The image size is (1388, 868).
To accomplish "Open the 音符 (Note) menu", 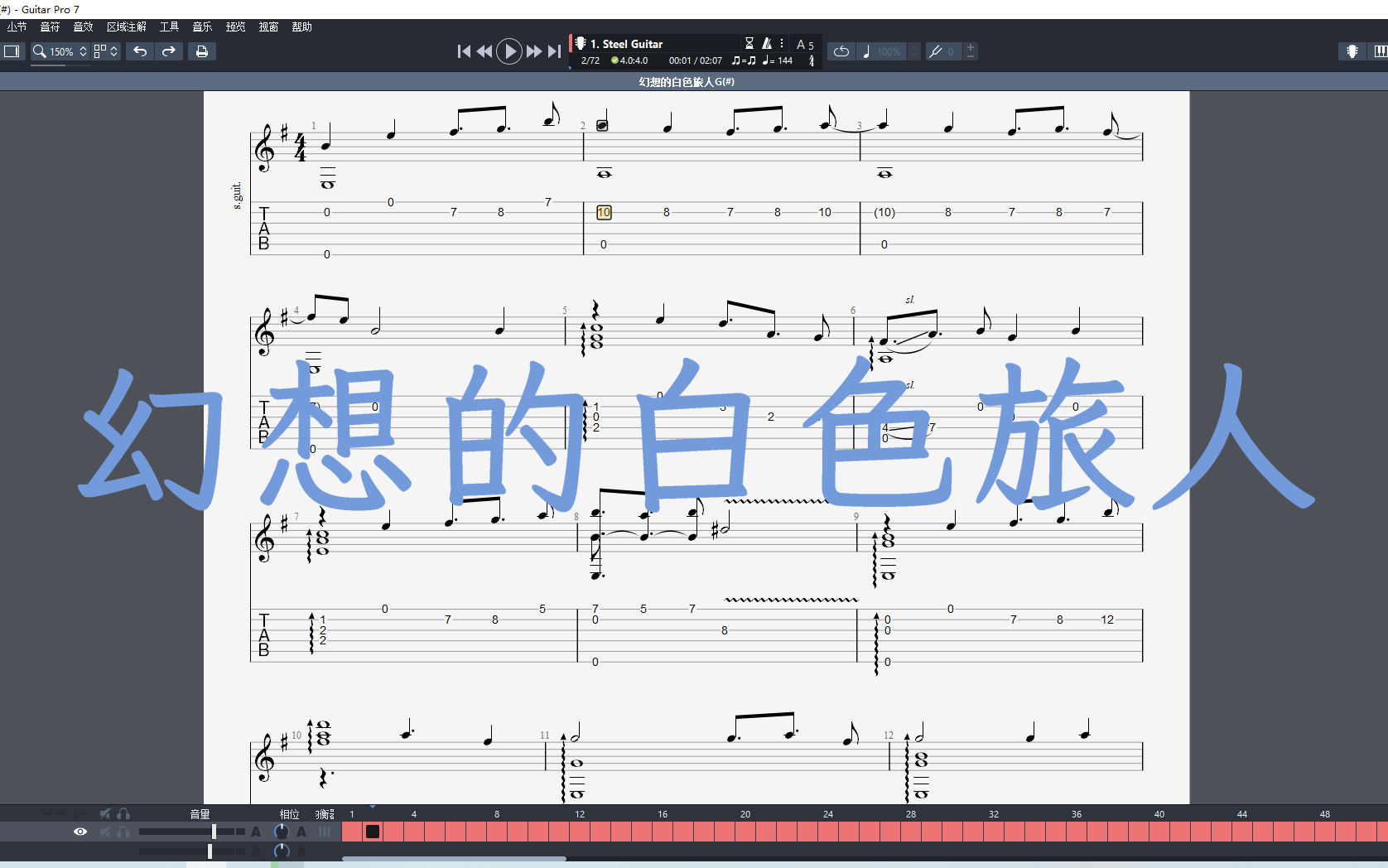I will coord(50,27).
